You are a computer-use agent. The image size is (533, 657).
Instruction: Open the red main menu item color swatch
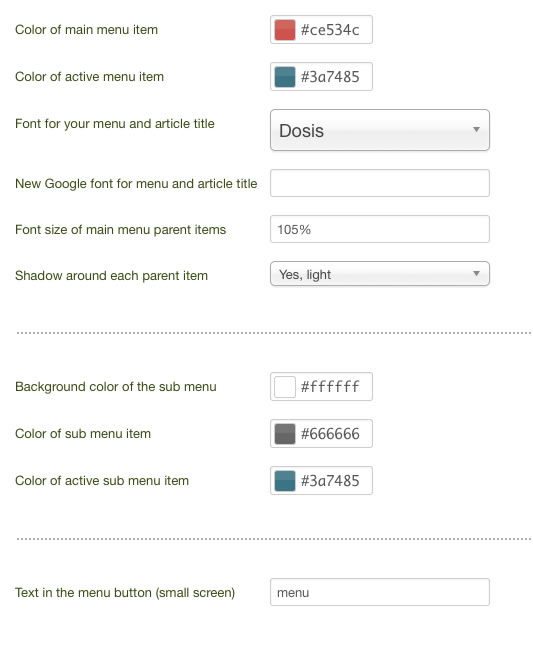point(285,30)
